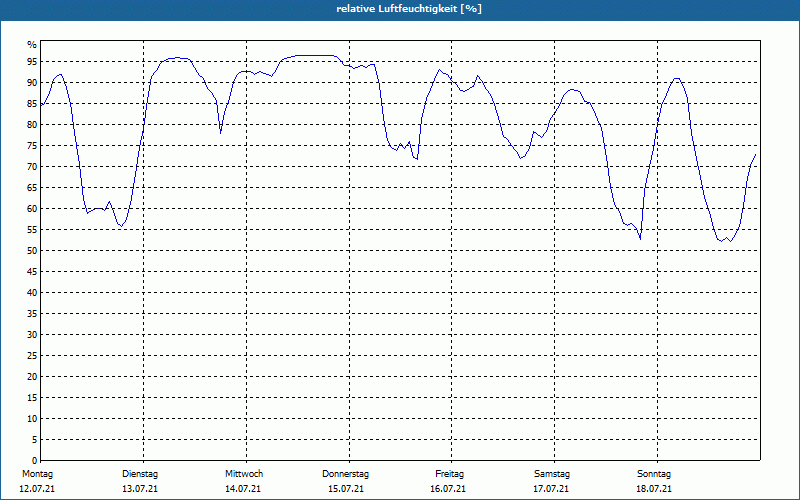Screen dimensions: 800x500
Task: Click the date label '13.07.21'
Action: click(140, 489)
